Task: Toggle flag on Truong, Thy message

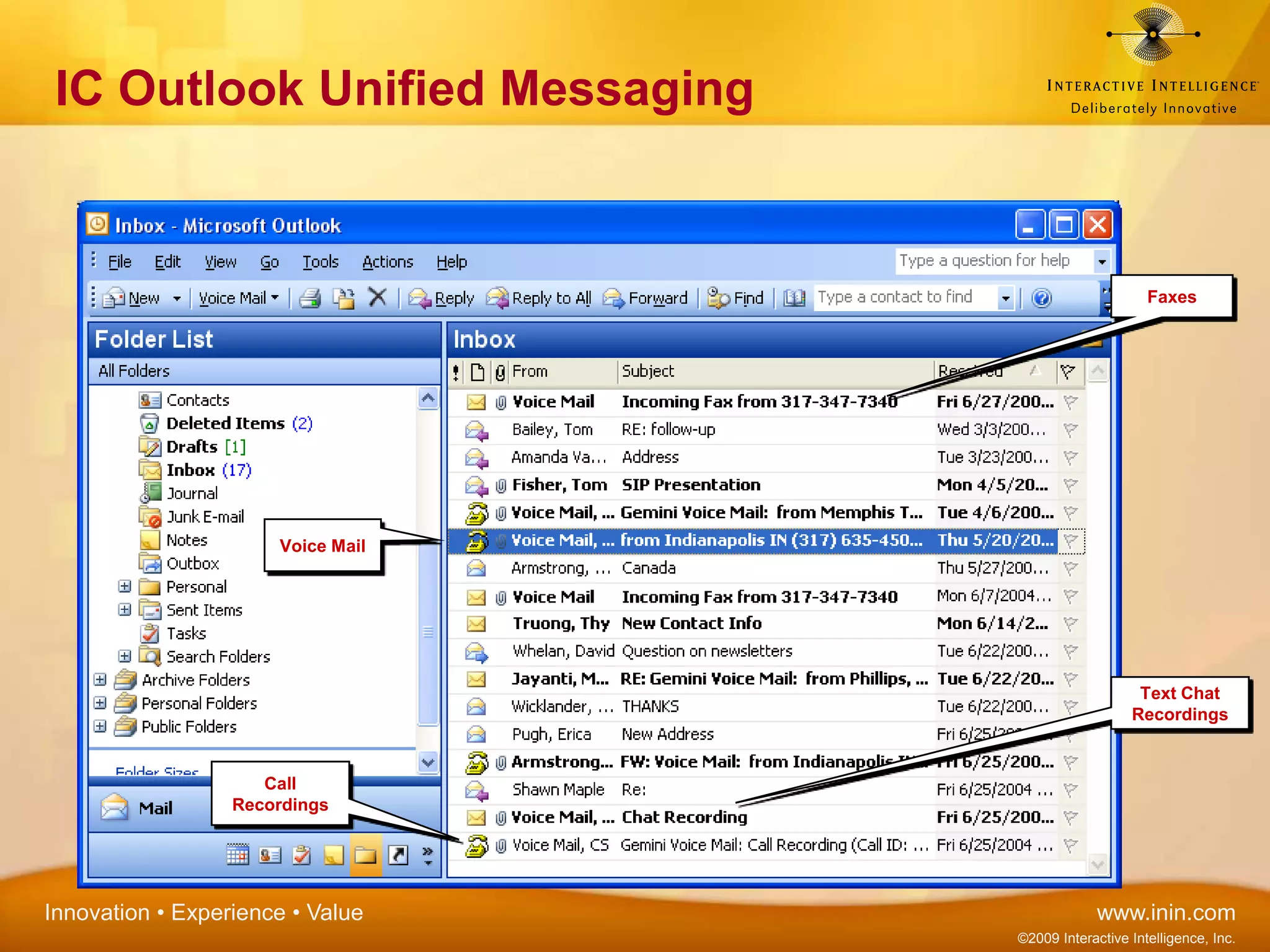Action: (x=1070, y=624)
